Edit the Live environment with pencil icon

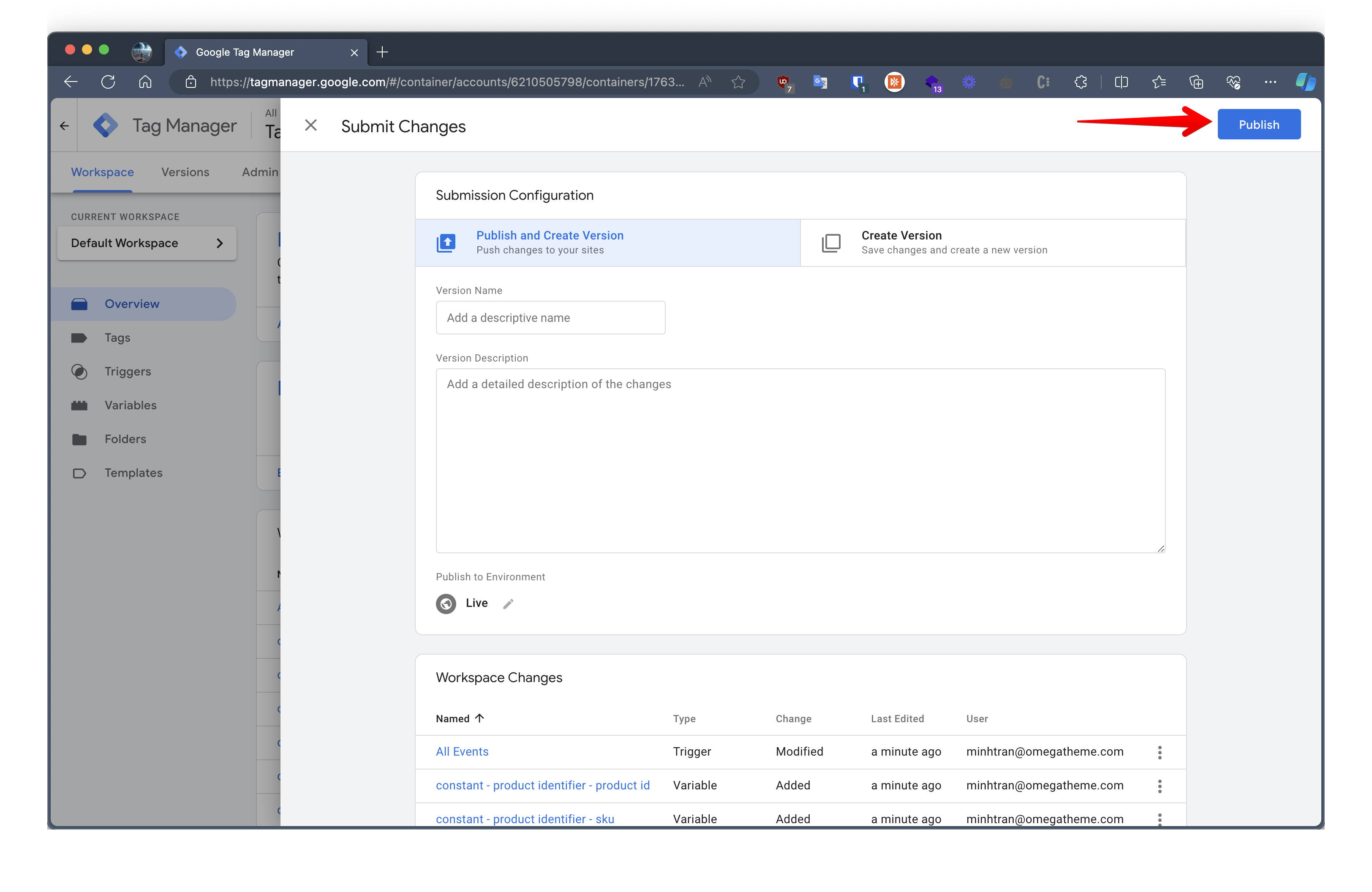pyautogui.click(x=508, y=603)
